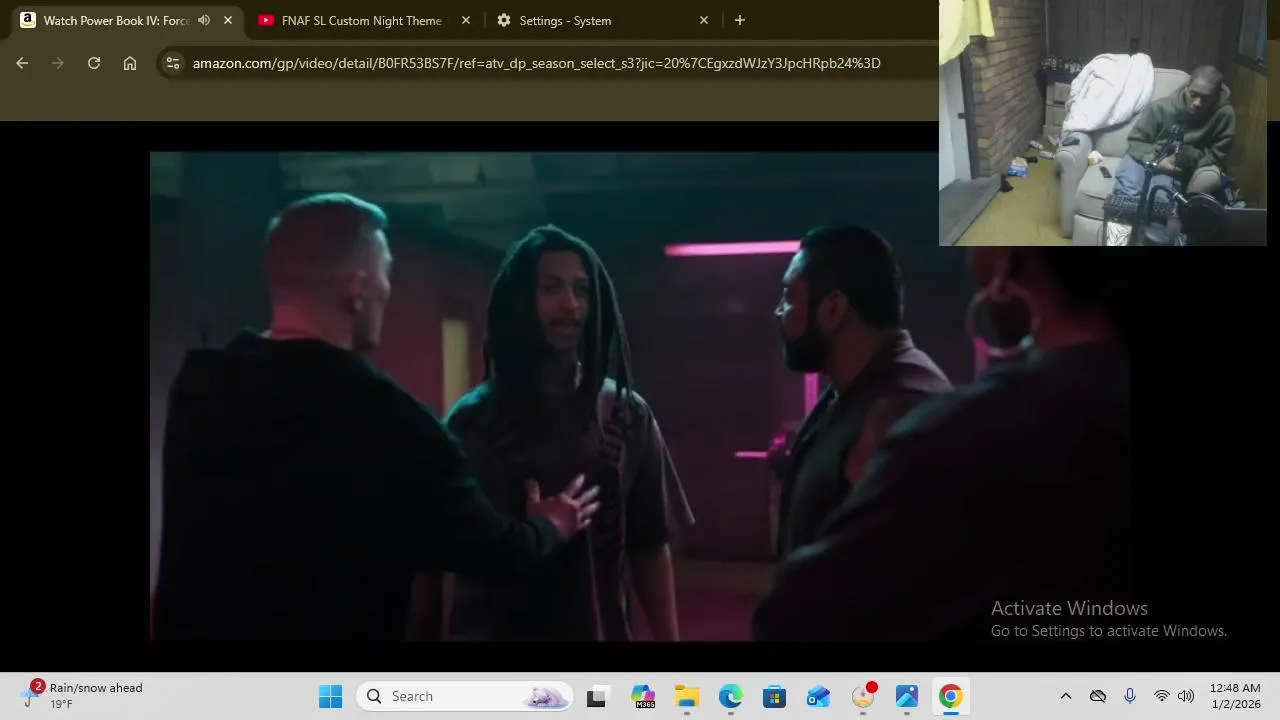This screenshot has width=1280, height=720.
Task: Click the OneDrive sync tray icon
Action: point(1098,696)
